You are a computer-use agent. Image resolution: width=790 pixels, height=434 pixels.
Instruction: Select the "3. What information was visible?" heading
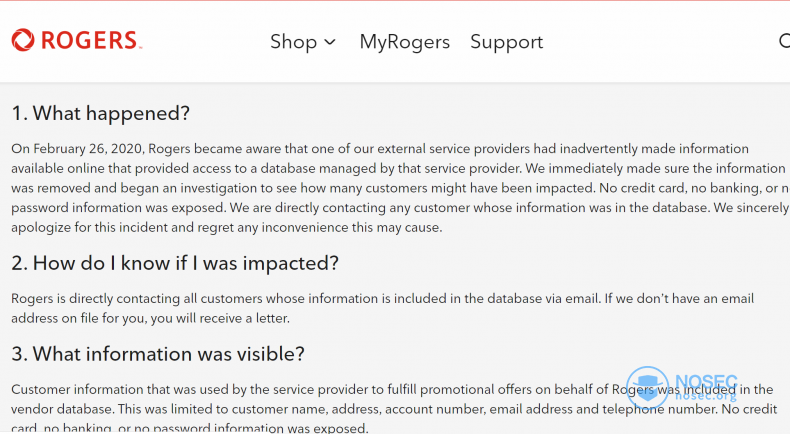(x=158, y=354)
